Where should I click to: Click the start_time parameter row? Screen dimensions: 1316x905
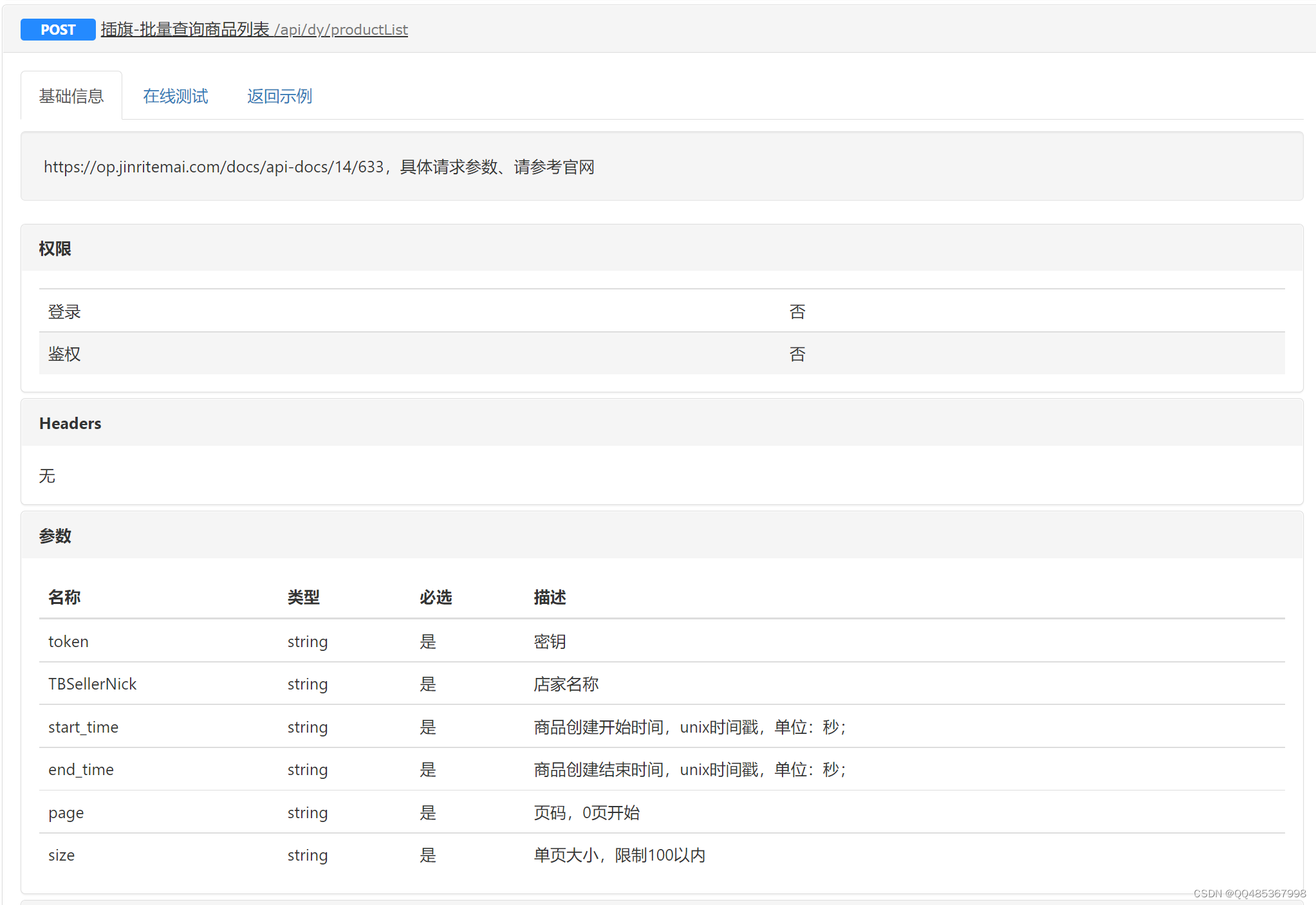click(x=83, y=727)
